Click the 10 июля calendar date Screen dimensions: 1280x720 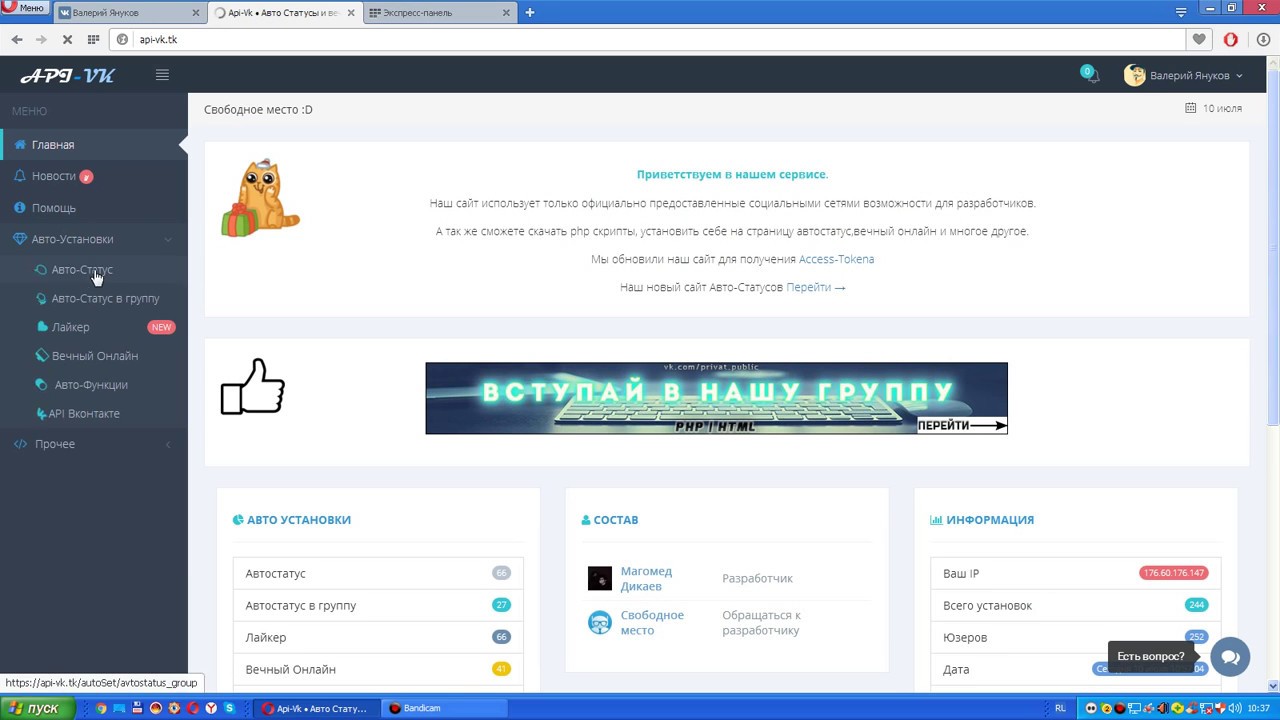pos(1214,108)
